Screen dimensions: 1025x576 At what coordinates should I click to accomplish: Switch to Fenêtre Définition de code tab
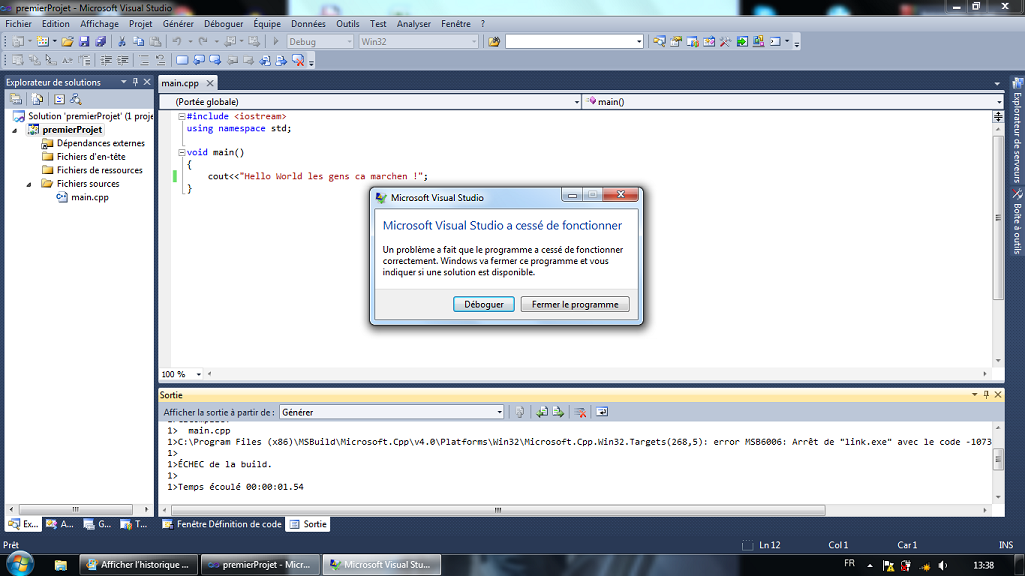(x=222, y=524)
